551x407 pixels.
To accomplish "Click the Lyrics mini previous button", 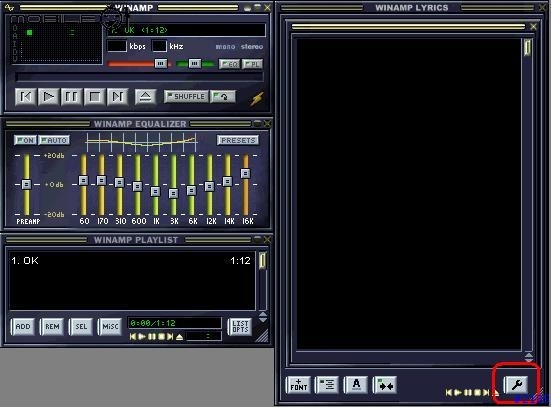I will point(449,393).
